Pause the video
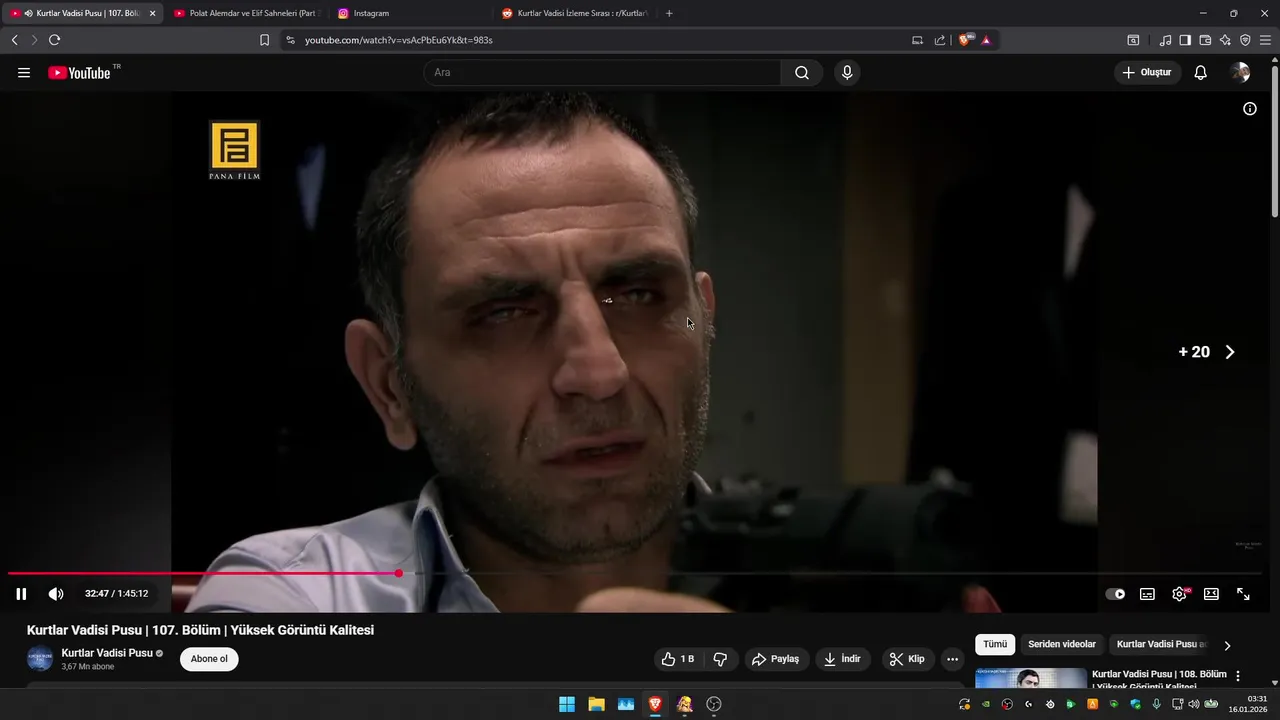Viewport: 1280px width, 720px height. coord(21,594)
